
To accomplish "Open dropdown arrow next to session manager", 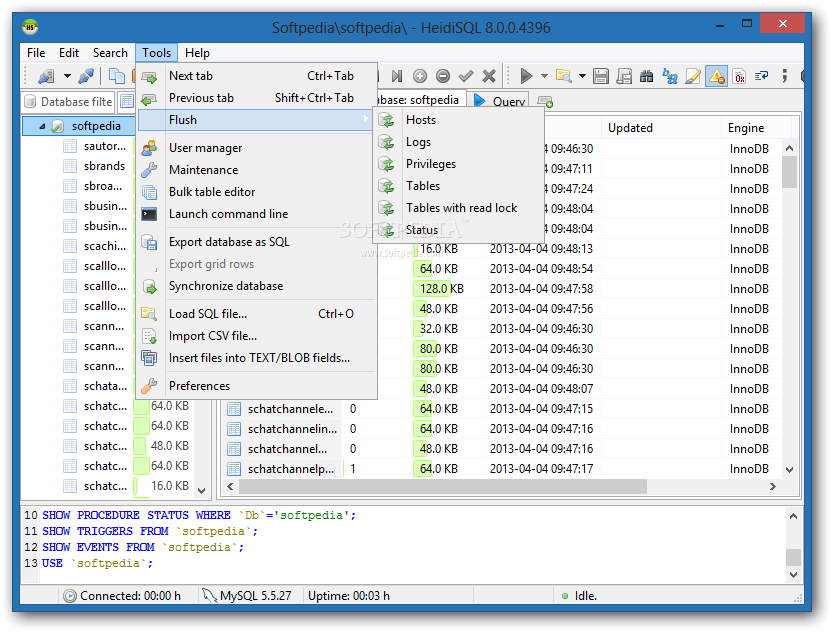I will click(67, 76).
